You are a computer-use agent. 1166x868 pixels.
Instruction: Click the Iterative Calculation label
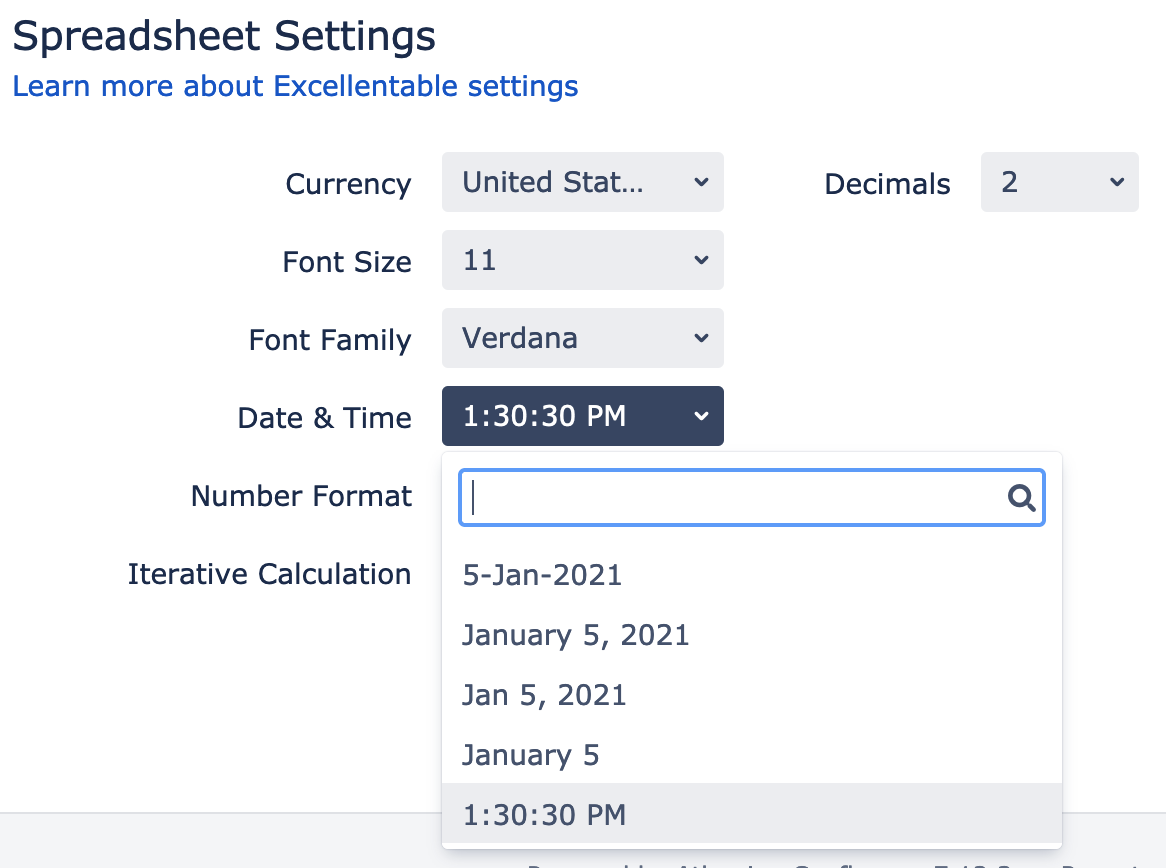point(269,574)
